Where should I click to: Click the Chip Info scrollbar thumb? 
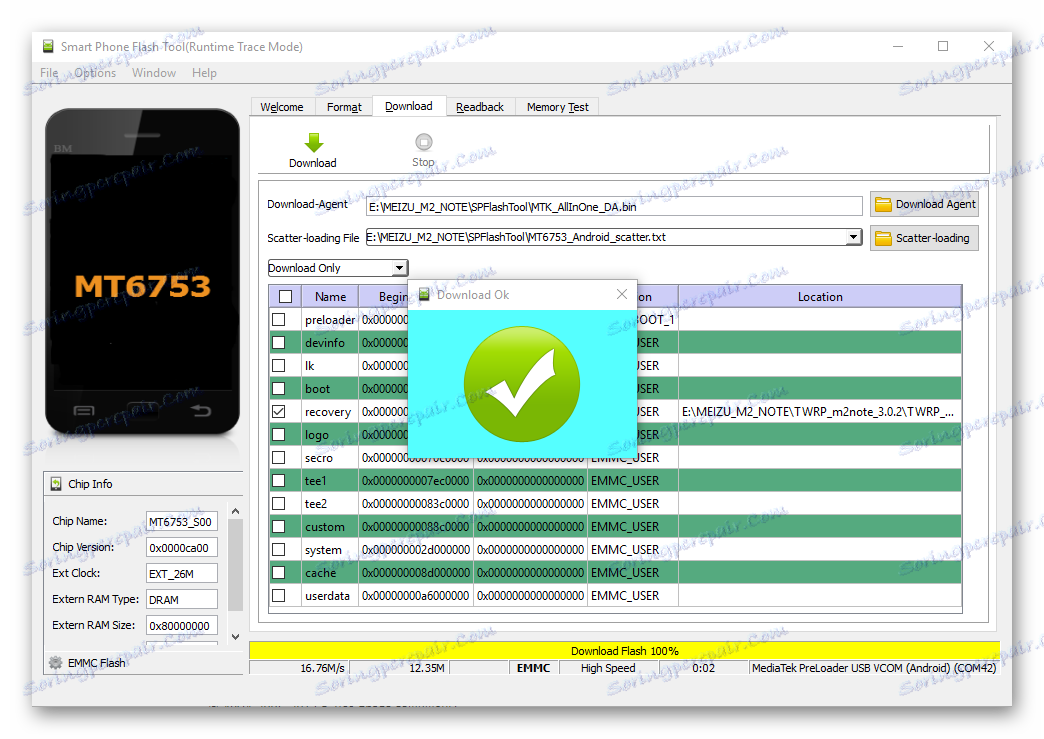click(235, 565)
